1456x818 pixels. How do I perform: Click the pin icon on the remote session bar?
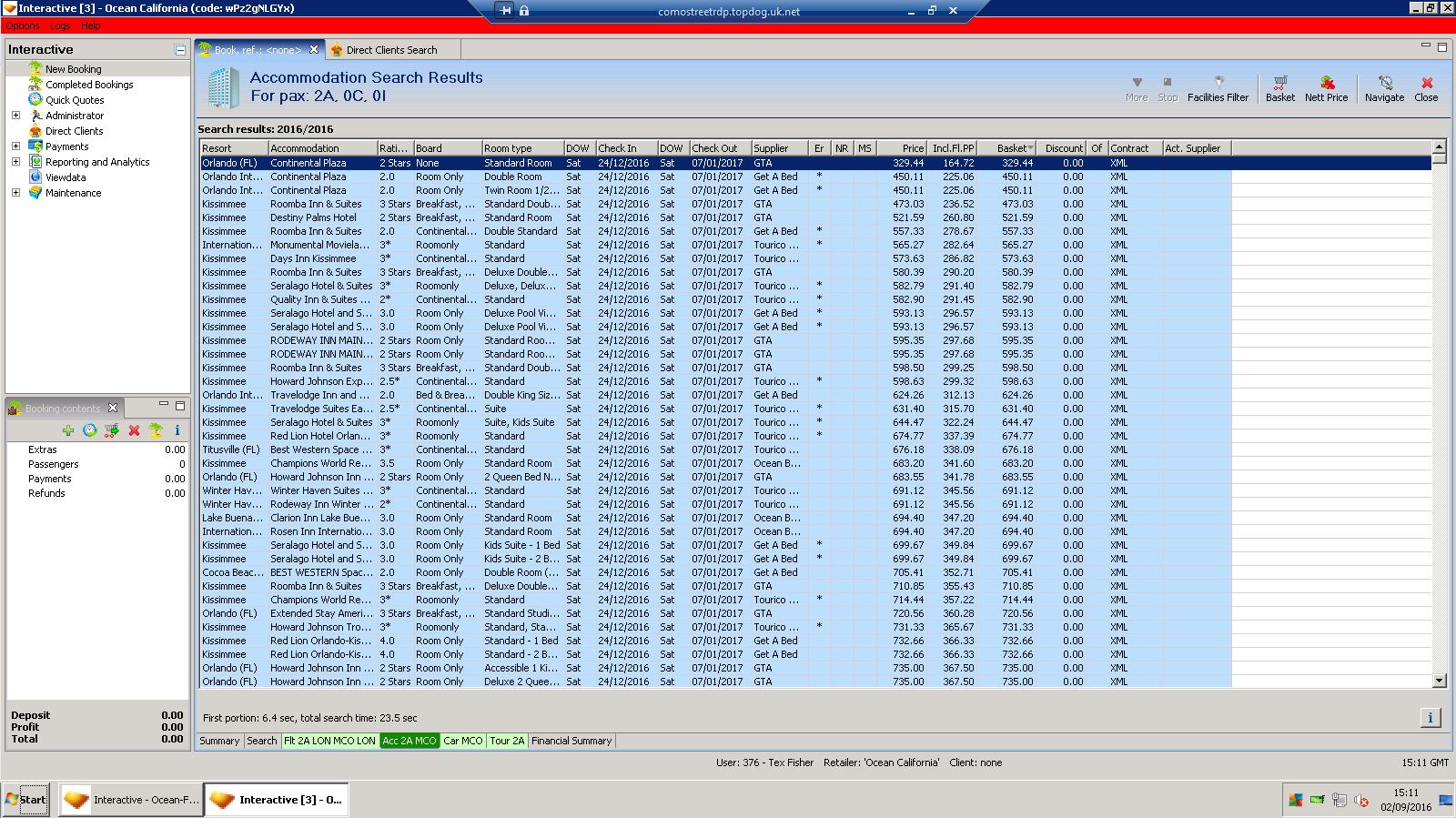[506, 10]
